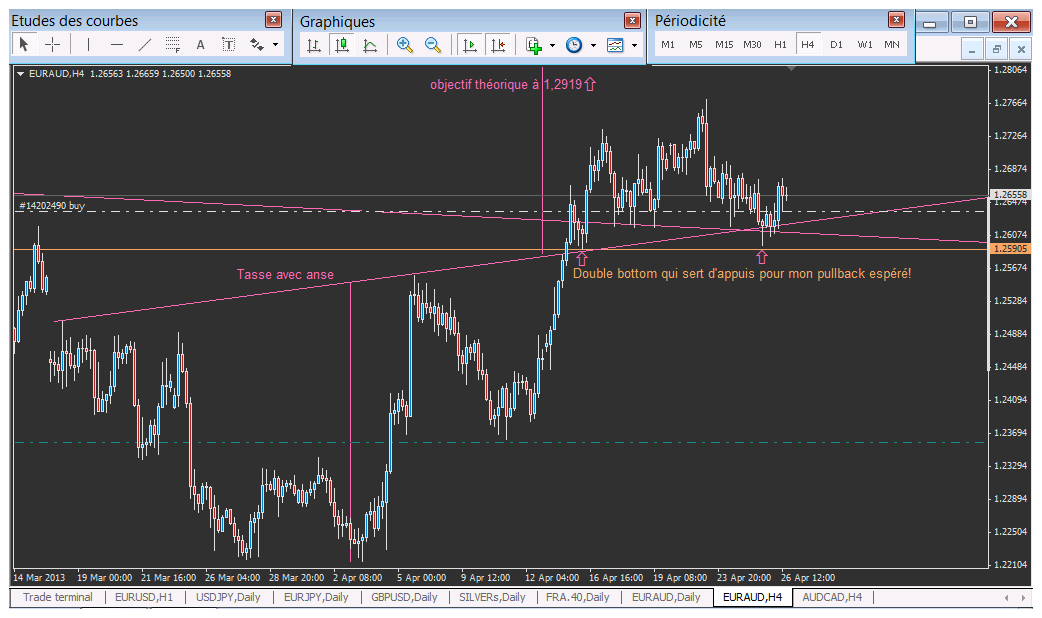This screenshot has height=618, width=1042.
Task: Switch to EURJPY,Daily chart tab
Action: pyautogui.click(x=316, y=597)
